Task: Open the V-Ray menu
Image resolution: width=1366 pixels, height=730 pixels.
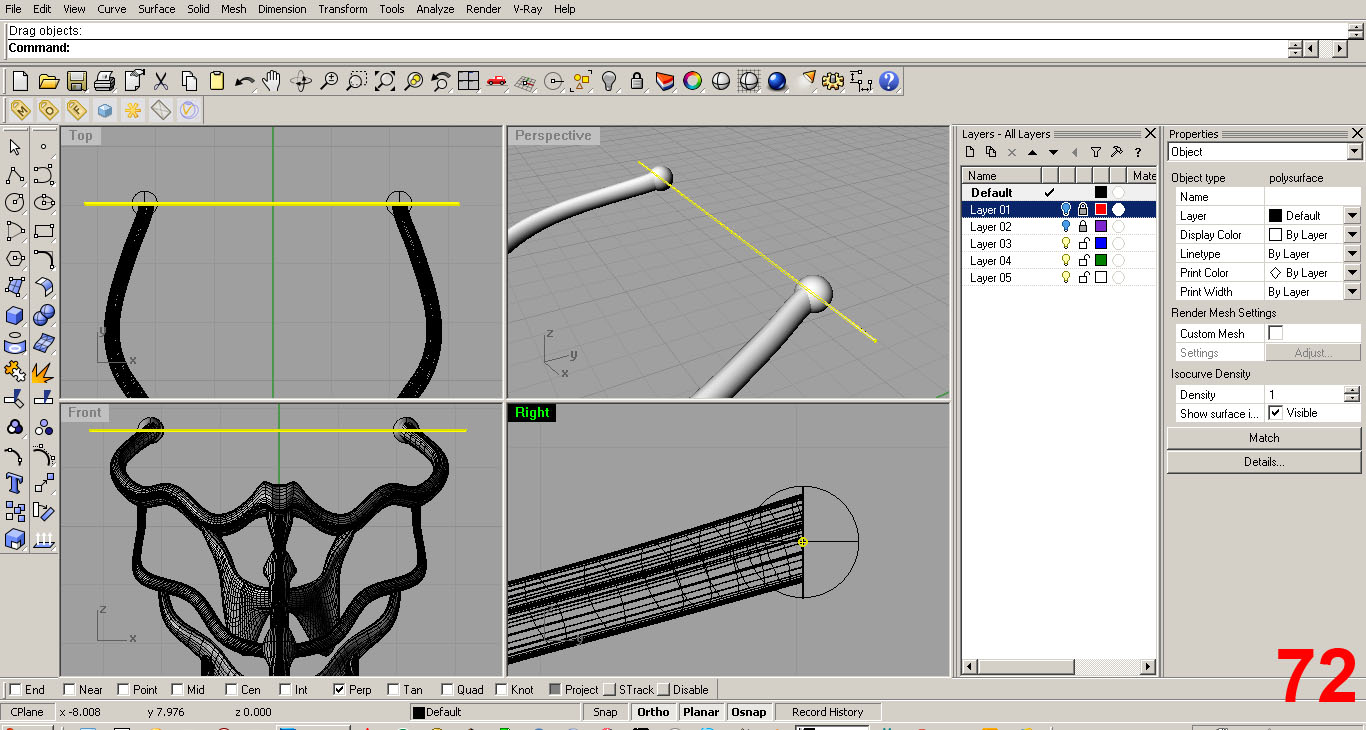Action: point(527,9)
